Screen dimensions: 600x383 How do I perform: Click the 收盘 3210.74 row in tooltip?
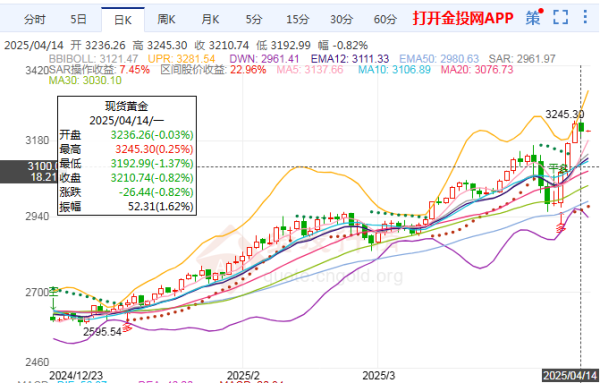127,178
